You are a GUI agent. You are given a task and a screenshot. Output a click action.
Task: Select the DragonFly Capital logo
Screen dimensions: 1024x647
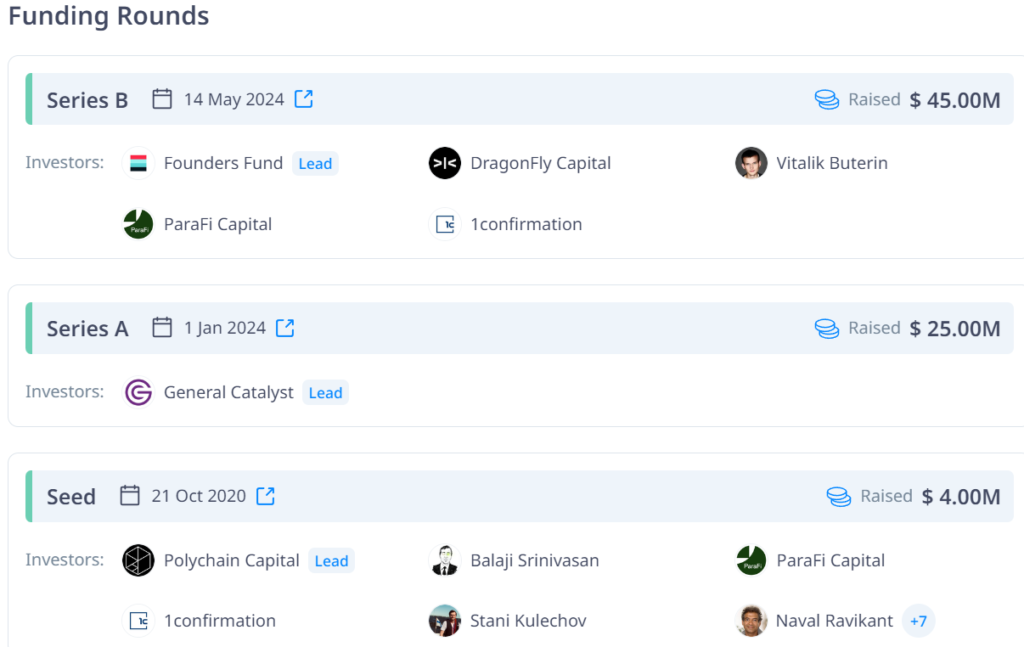(444, 163)
